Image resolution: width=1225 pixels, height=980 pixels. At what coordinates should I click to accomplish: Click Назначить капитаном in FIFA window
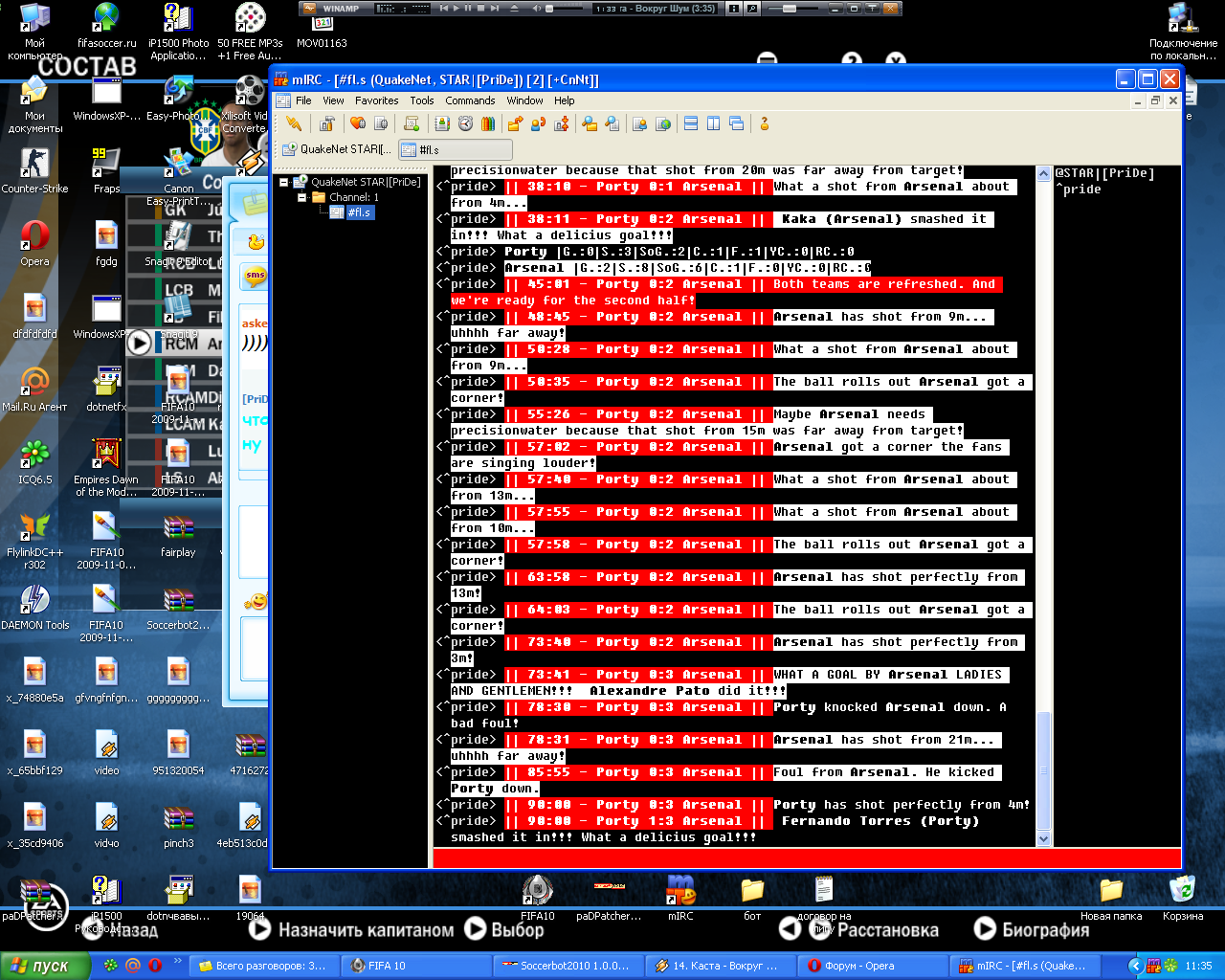(351, 929)
